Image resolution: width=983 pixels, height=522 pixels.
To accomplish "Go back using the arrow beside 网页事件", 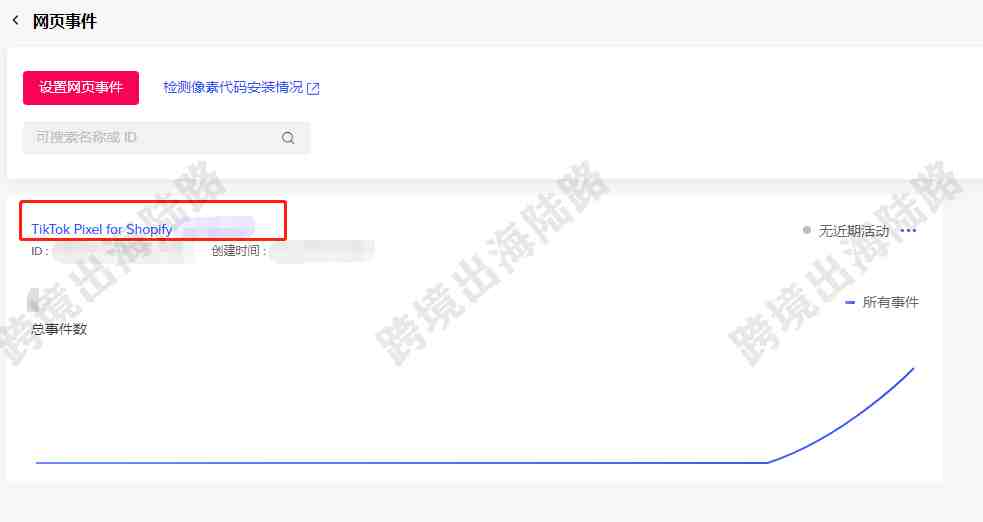I will click(x=16, y=21).
